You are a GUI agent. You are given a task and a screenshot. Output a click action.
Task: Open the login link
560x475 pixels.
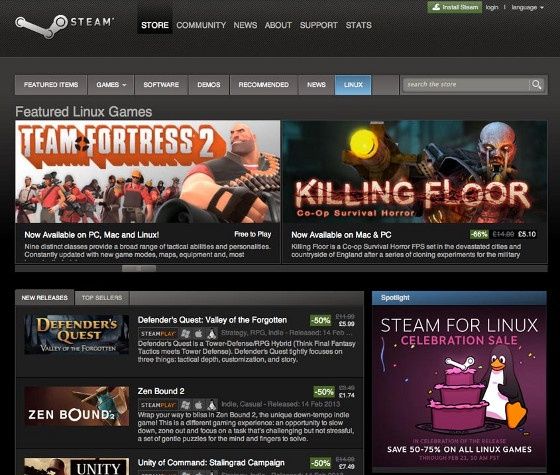[x=492, y=7]
